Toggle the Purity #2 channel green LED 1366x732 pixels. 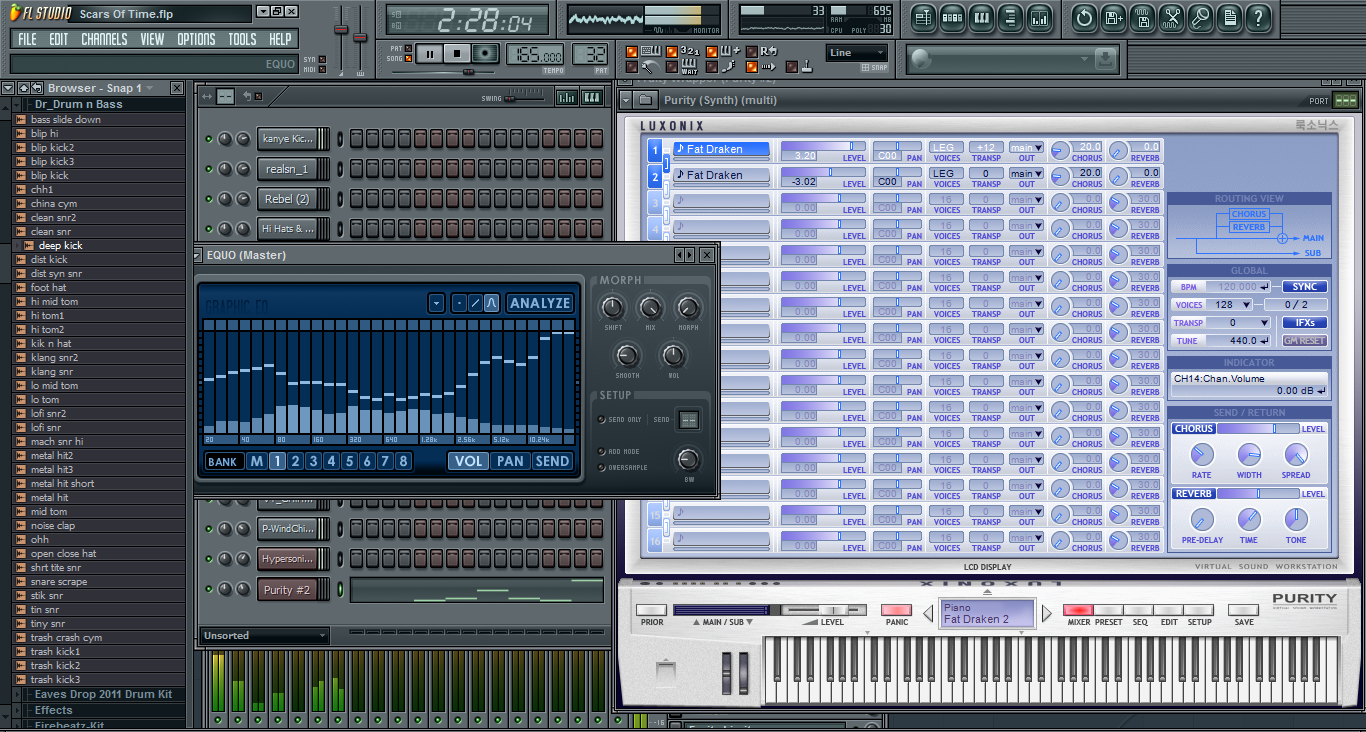(x=209, y=590)
